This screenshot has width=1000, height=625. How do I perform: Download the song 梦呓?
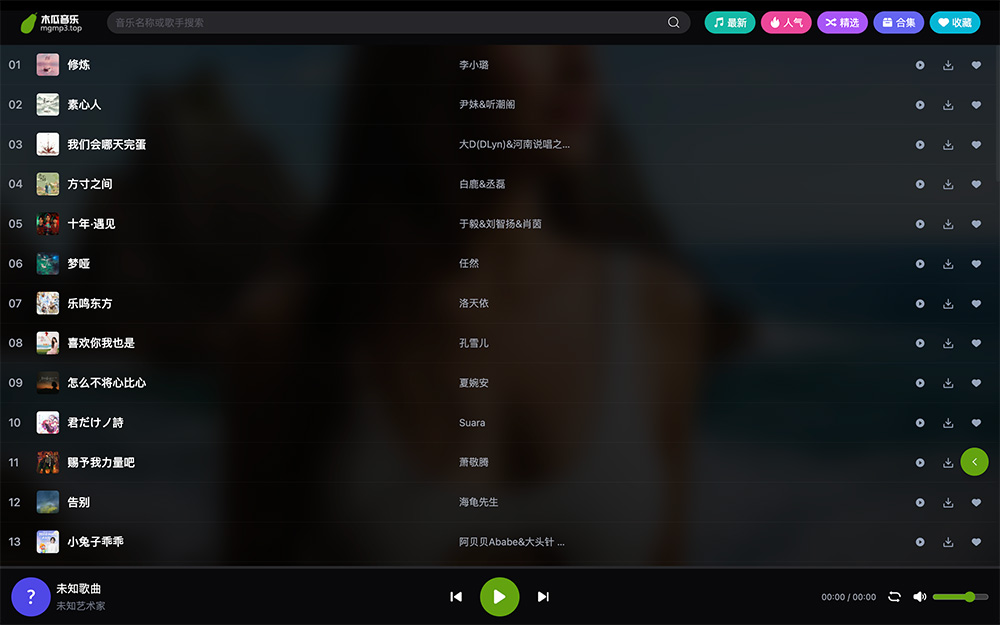[948, 263]
